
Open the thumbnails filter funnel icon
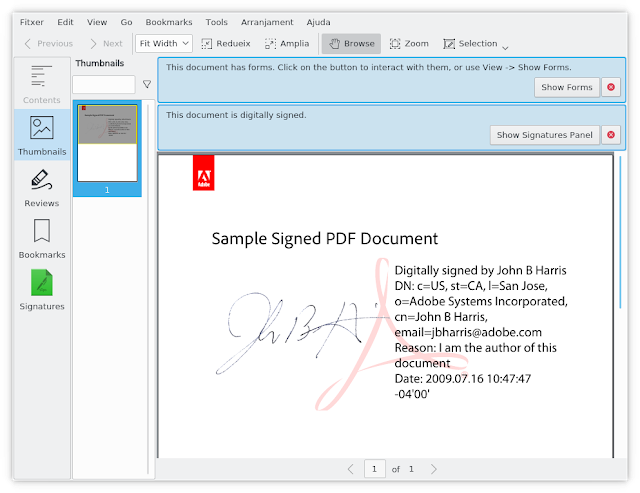click(x=147, y=84)
